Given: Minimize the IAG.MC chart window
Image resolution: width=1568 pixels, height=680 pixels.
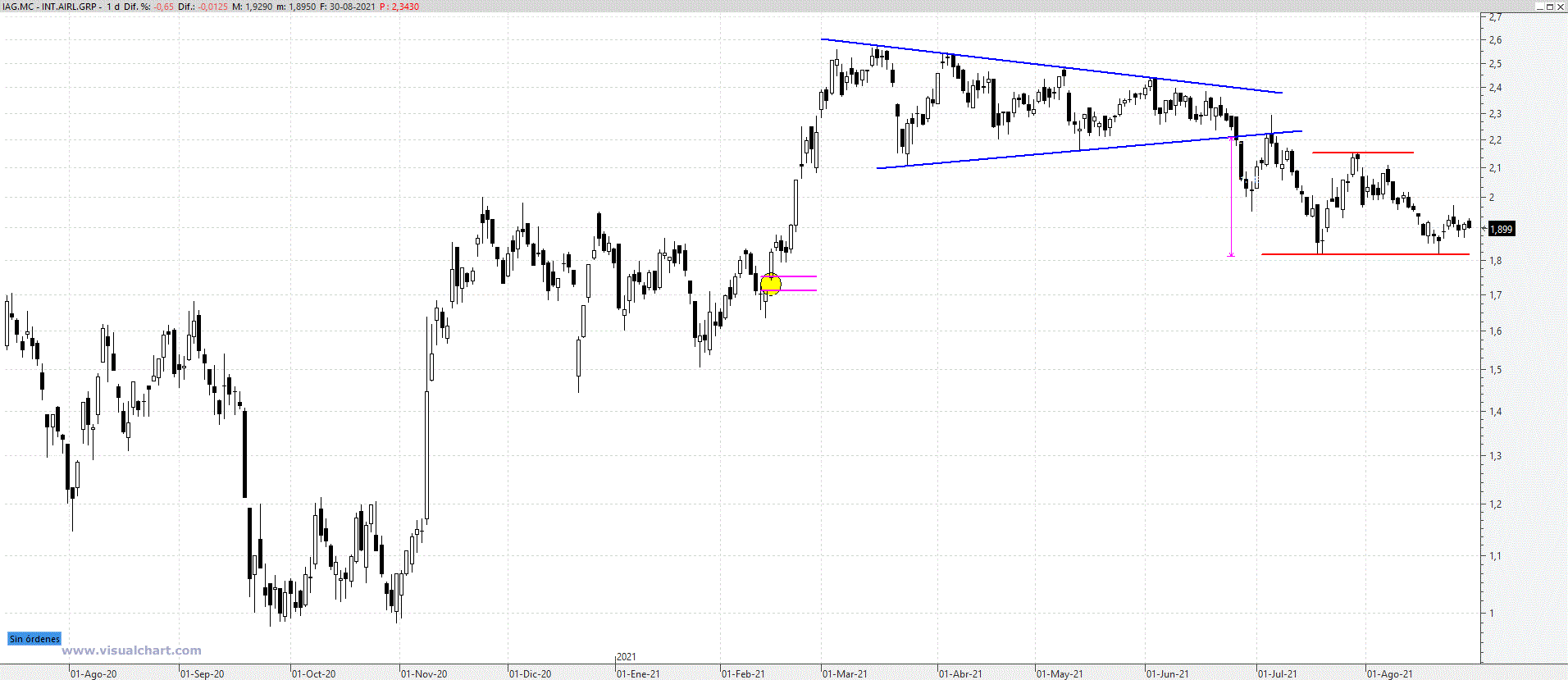Looking at the screenshot, I should click(x=1539, y=6).
